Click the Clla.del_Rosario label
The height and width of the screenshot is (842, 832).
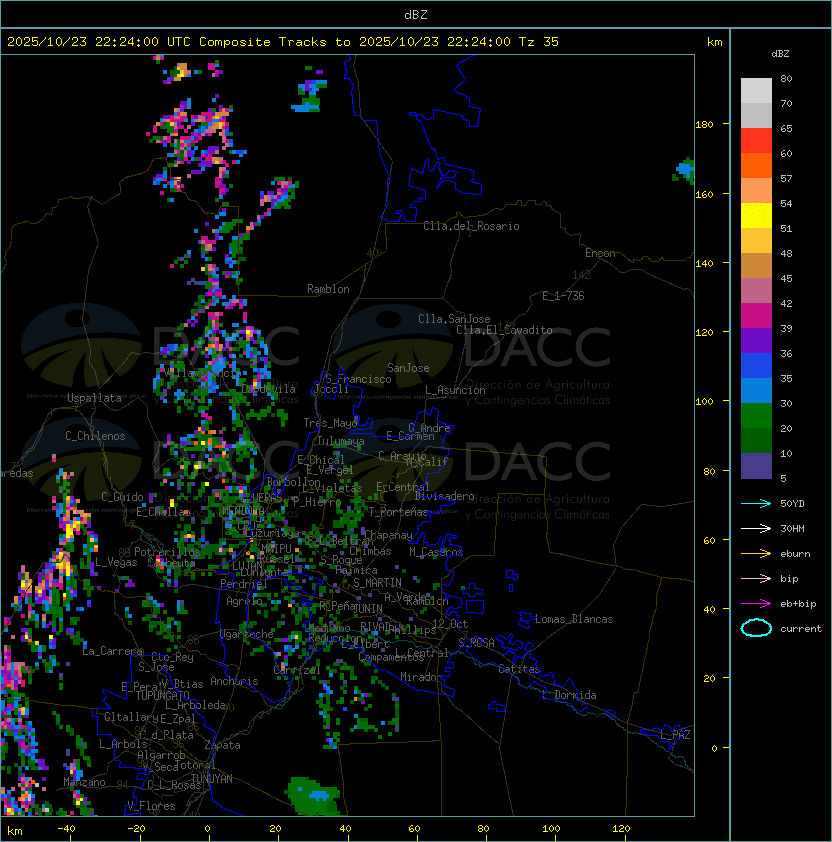tap(471, 226)
